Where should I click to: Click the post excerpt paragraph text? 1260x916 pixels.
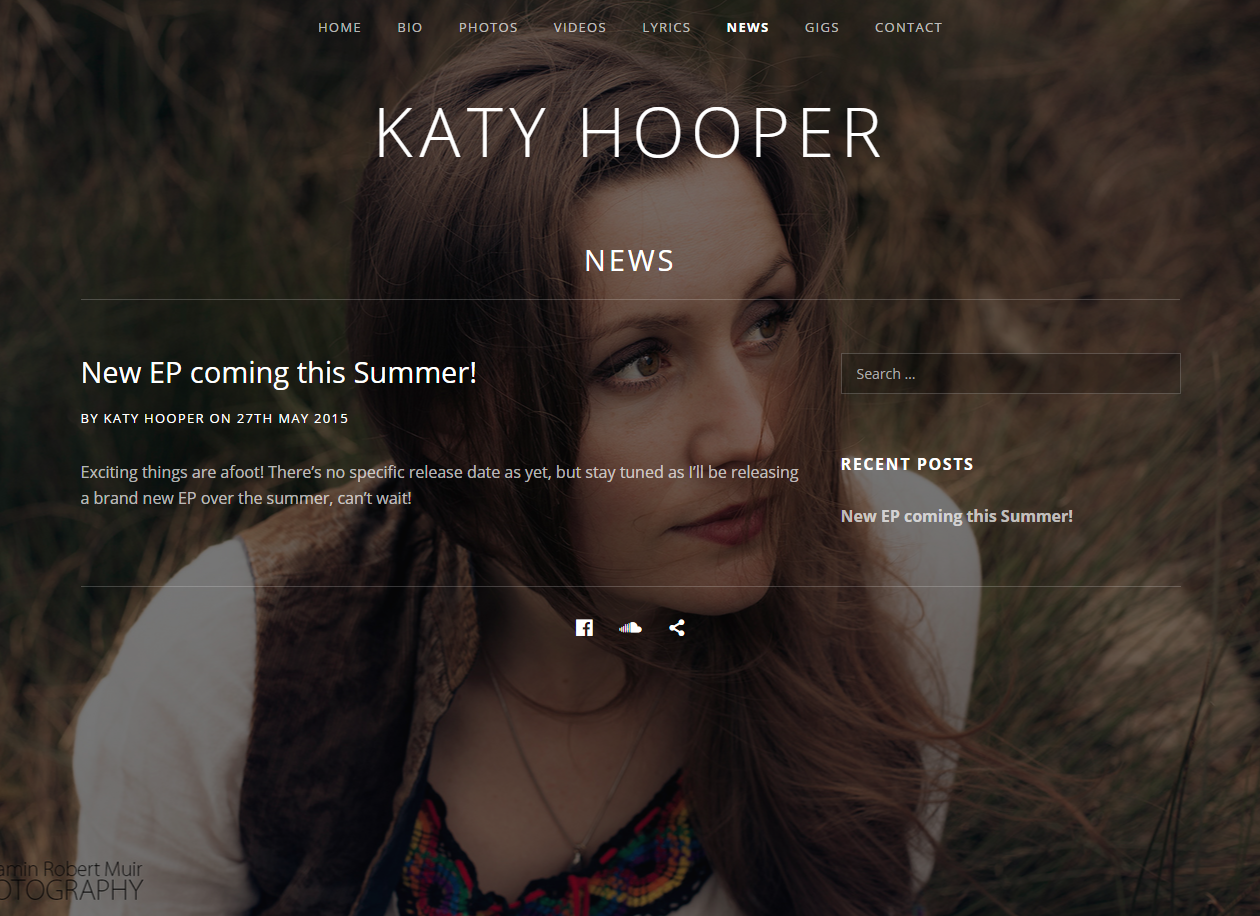point(440,484)
